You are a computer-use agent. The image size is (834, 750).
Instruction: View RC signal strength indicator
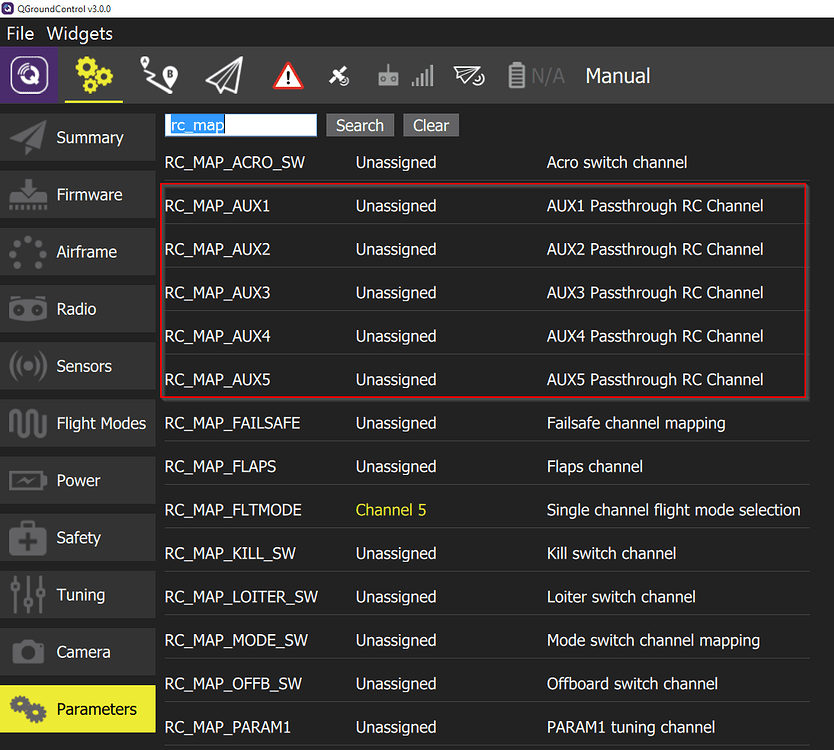[387, 75]
